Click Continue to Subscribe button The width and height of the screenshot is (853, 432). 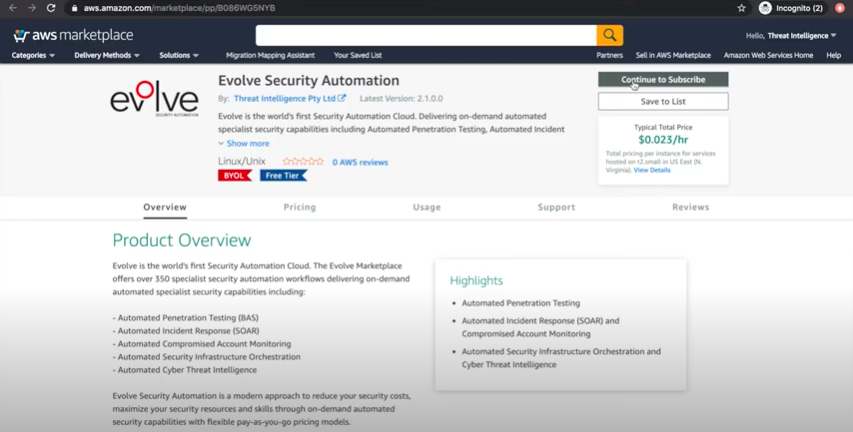(663, 79)
